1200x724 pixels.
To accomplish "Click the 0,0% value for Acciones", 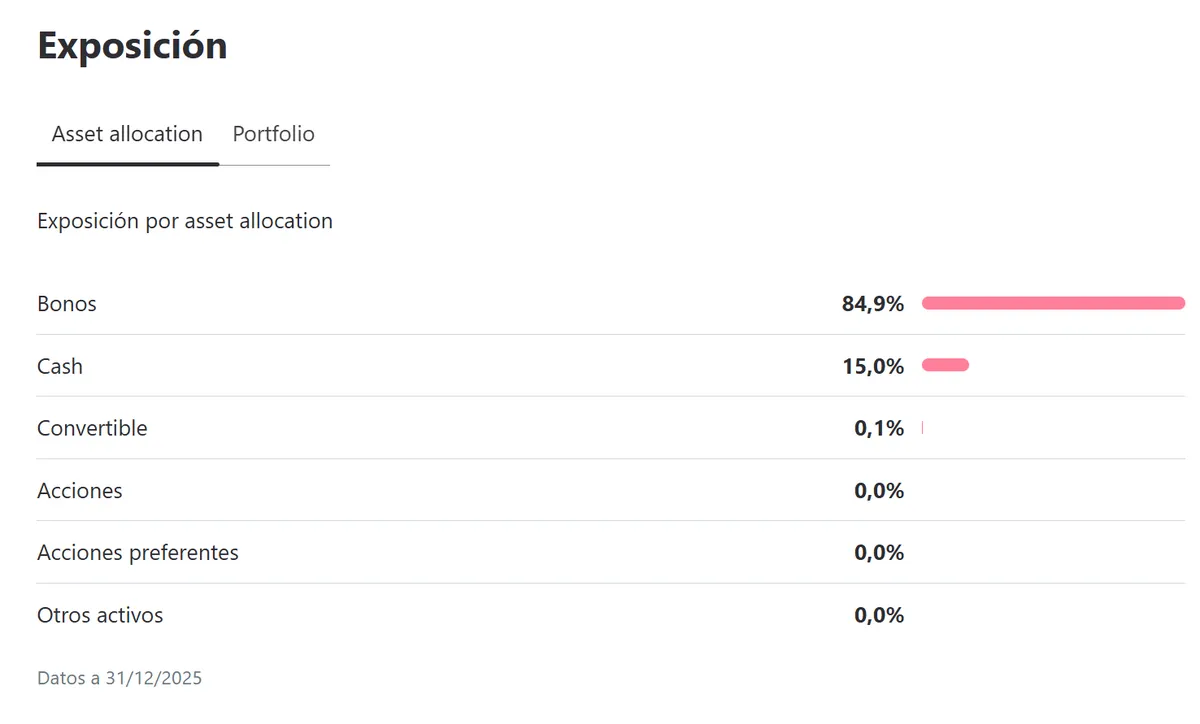I will point(878,491).
